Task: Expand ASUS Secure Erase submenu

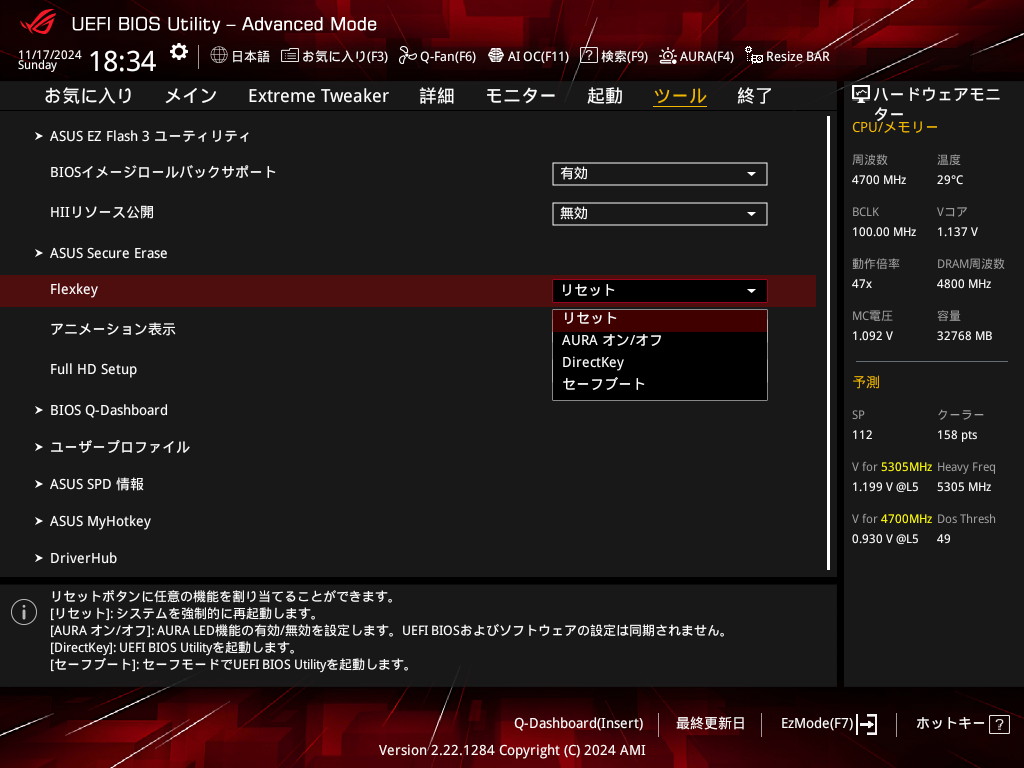Action: click(108, 253)
